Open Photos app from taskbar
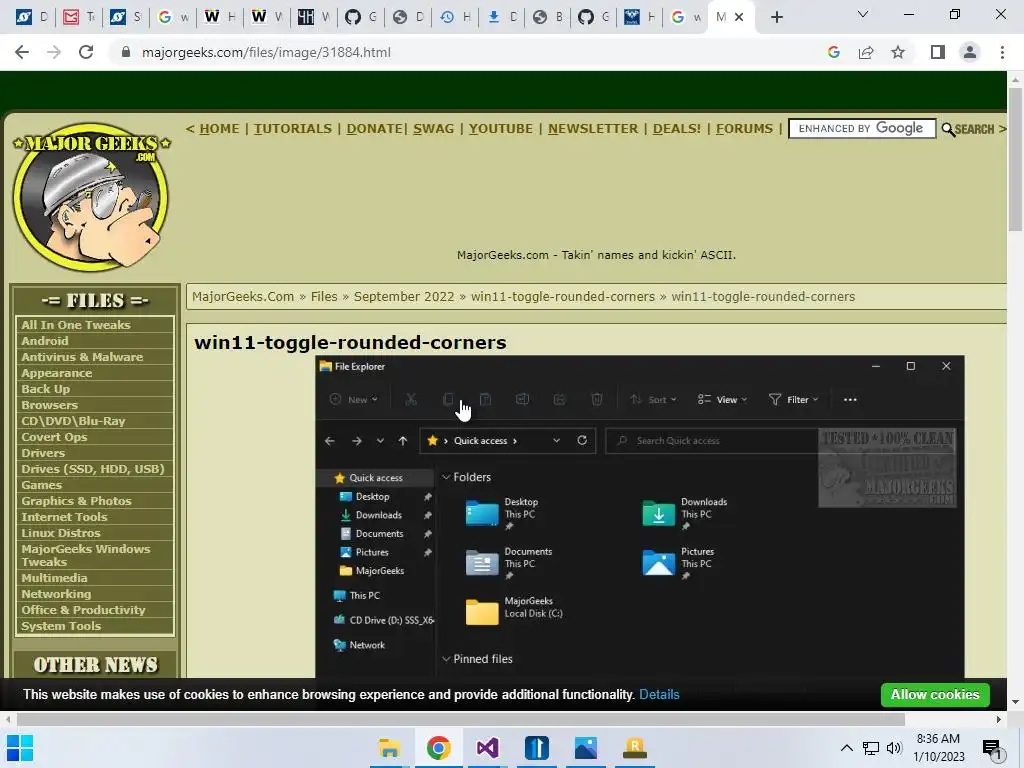Image resolution: width=1024 pixels, height=768 pixels. coord(586,748)
